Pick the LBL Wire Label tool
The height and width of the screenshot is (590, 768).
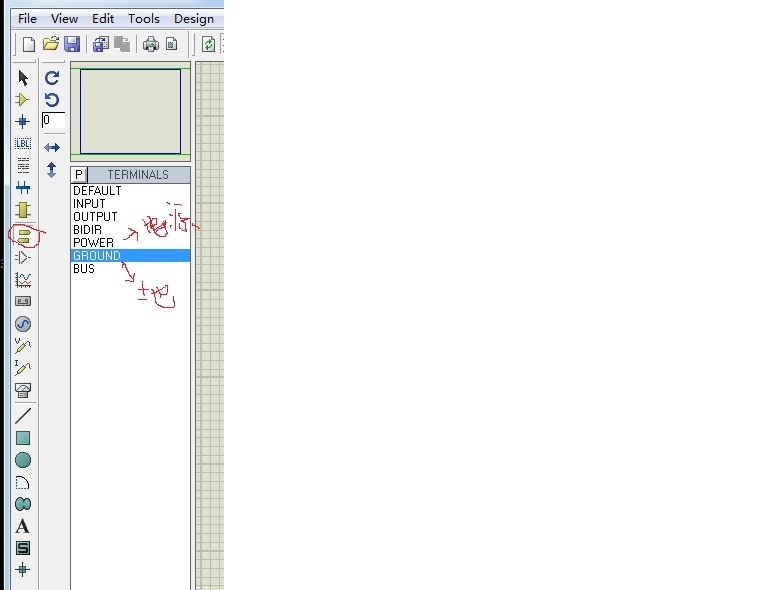(23, 143)
